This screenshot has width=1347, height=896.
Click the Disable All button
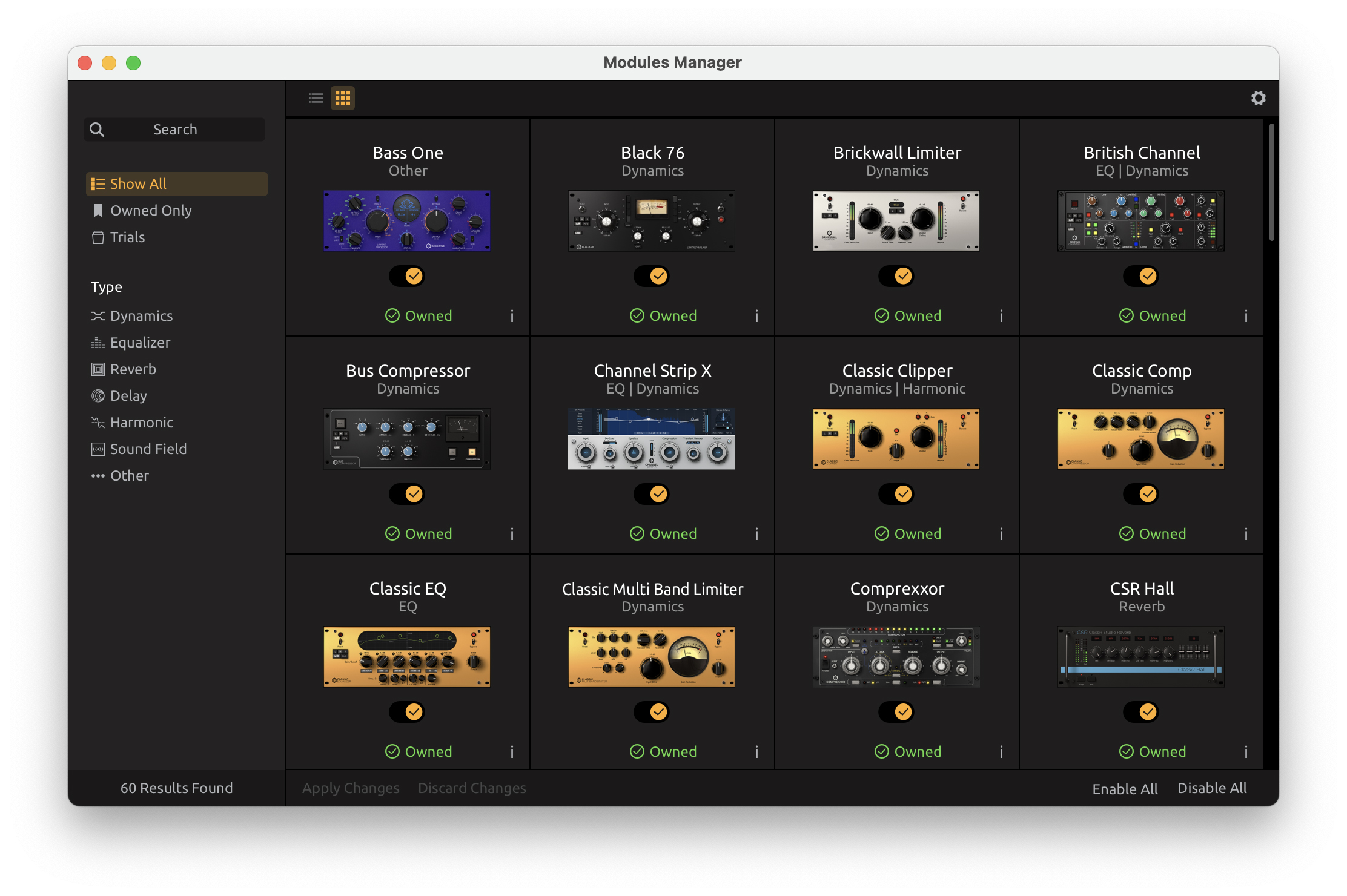1212,788
